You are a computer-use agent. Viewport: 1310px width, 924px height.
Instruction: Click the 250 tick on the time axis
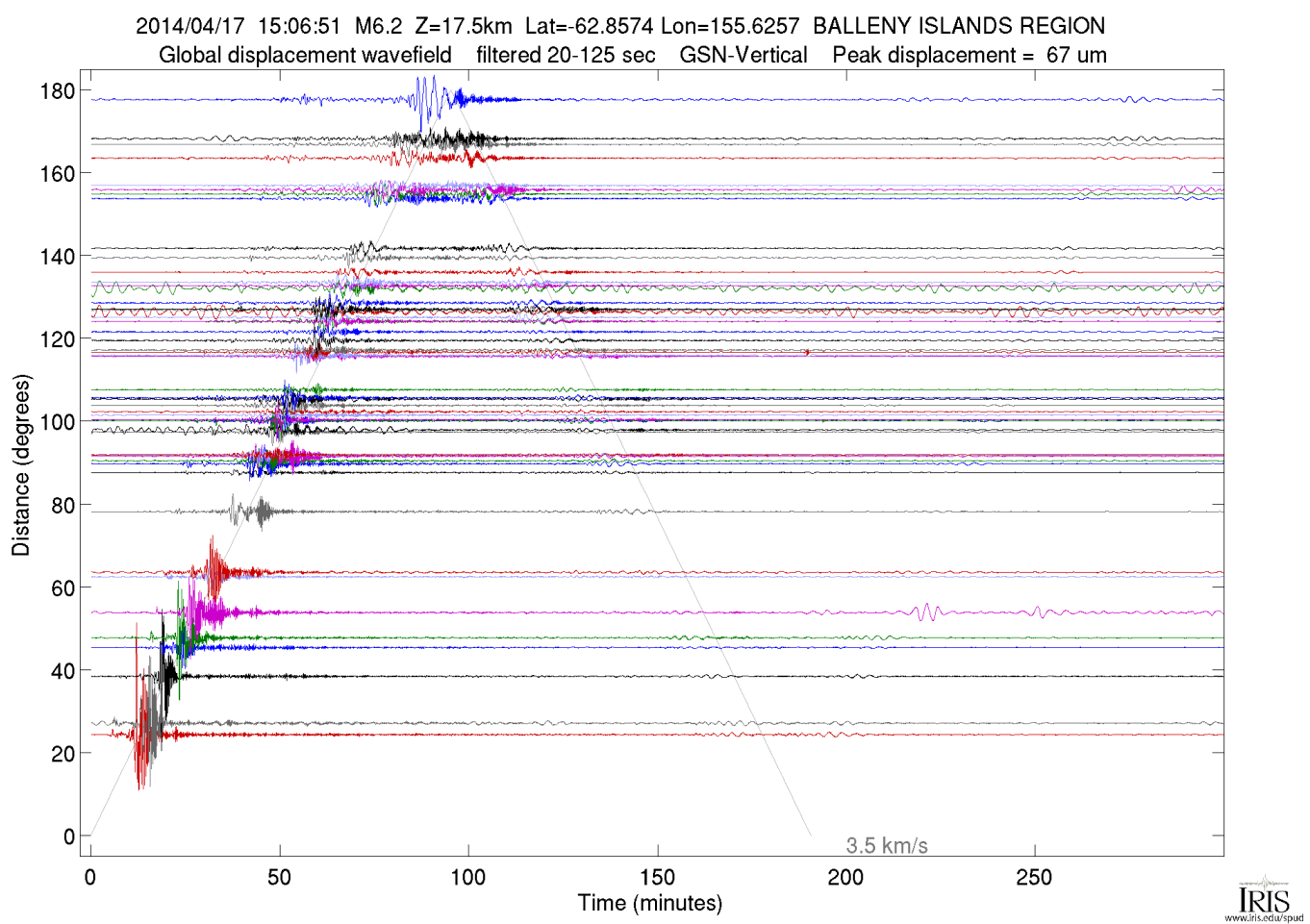[1034, 877]
